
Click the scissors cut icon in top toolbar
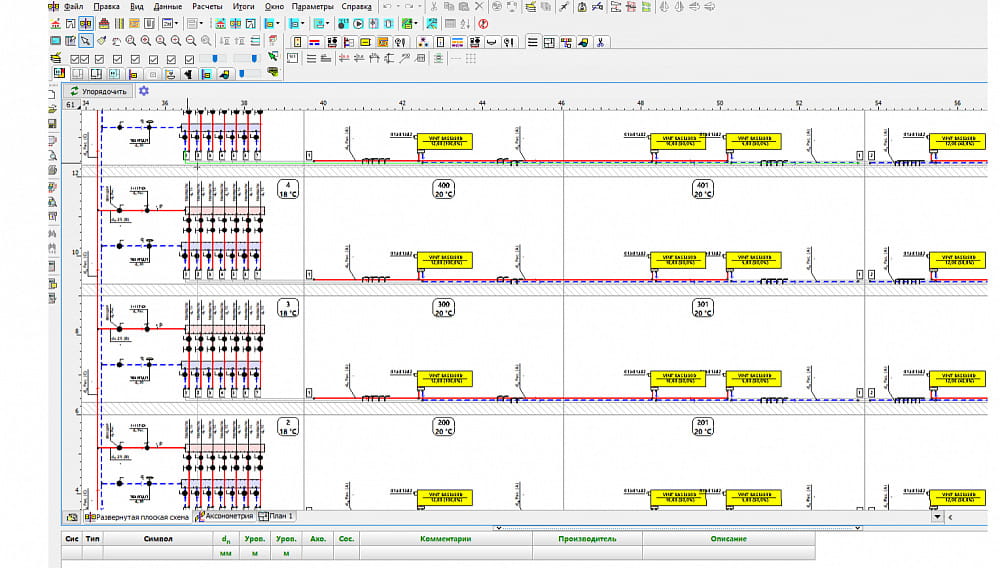(433, 6)
